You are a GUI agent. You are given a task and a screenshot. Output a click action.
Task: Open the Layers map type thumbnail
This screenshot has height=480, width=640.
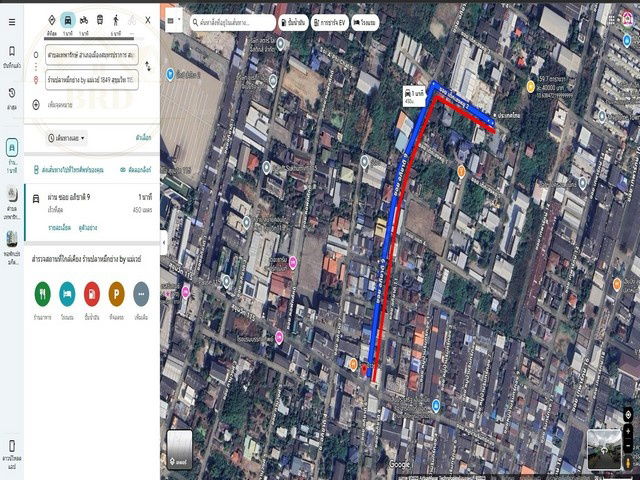[x=179, y=449]
